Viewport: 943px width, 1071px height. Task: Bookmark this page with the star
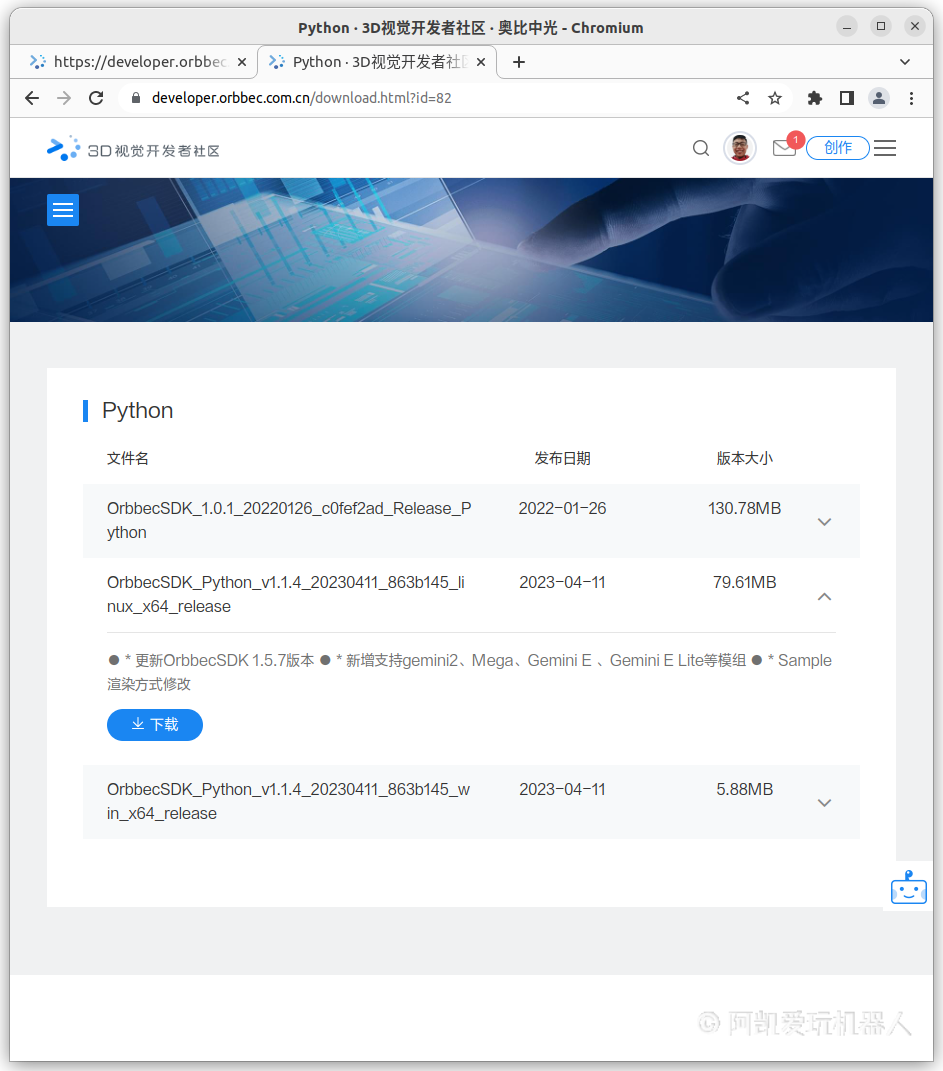click(x=775, y=98)
